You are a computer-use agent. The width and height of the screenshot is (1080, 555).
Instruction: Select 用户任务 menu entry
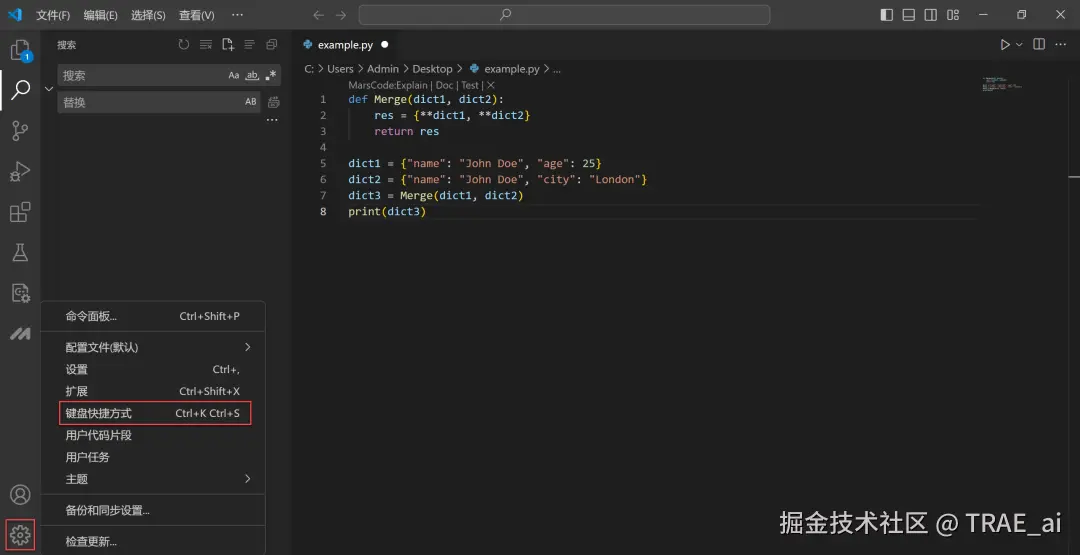153,457
